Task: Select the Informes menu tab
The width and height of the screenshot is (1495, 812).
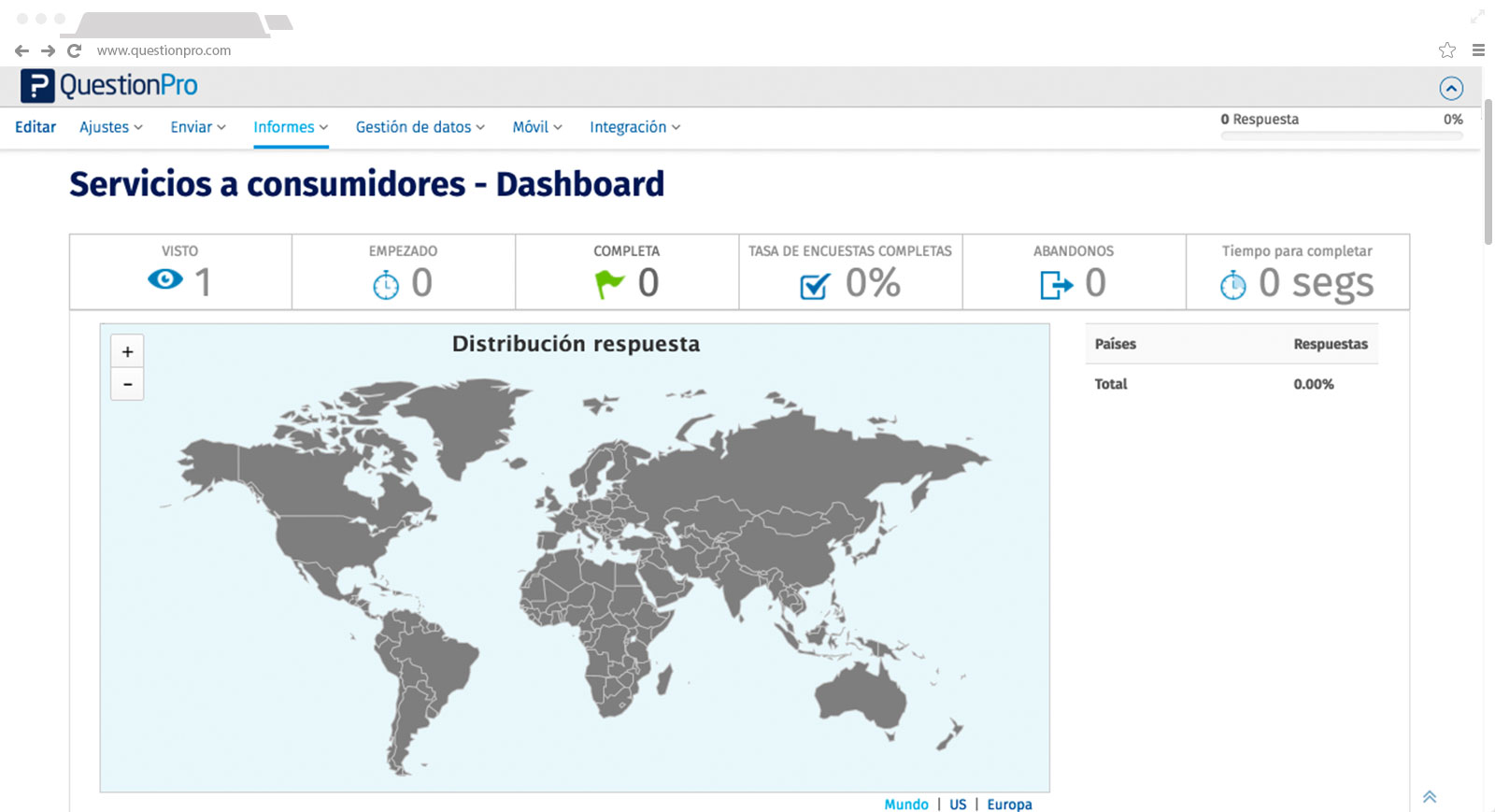Action: pyautogui.click(x=291, y=127)
